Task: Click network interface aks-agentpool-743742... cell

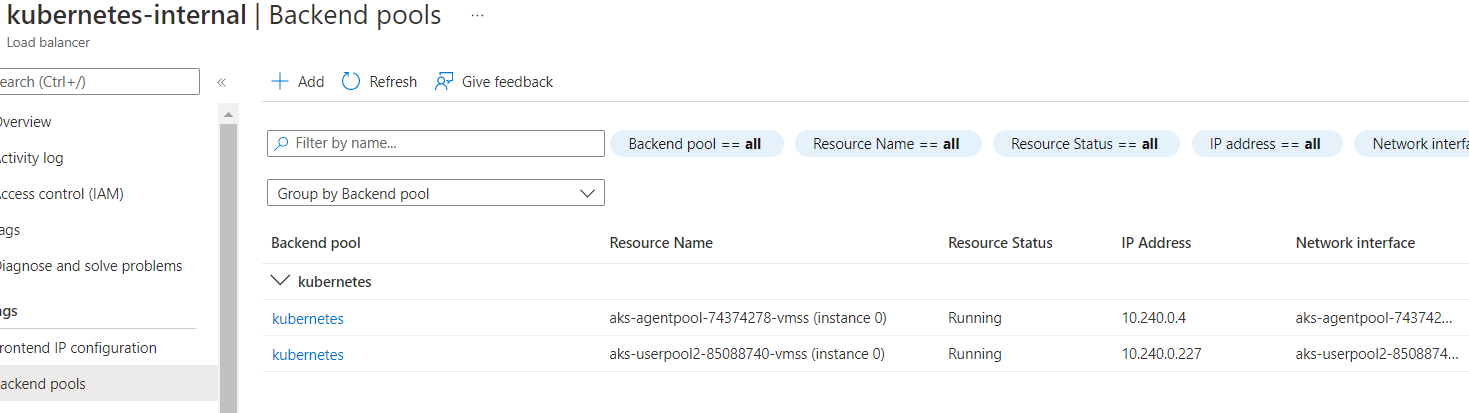Action: click(x=1375, y=319)
